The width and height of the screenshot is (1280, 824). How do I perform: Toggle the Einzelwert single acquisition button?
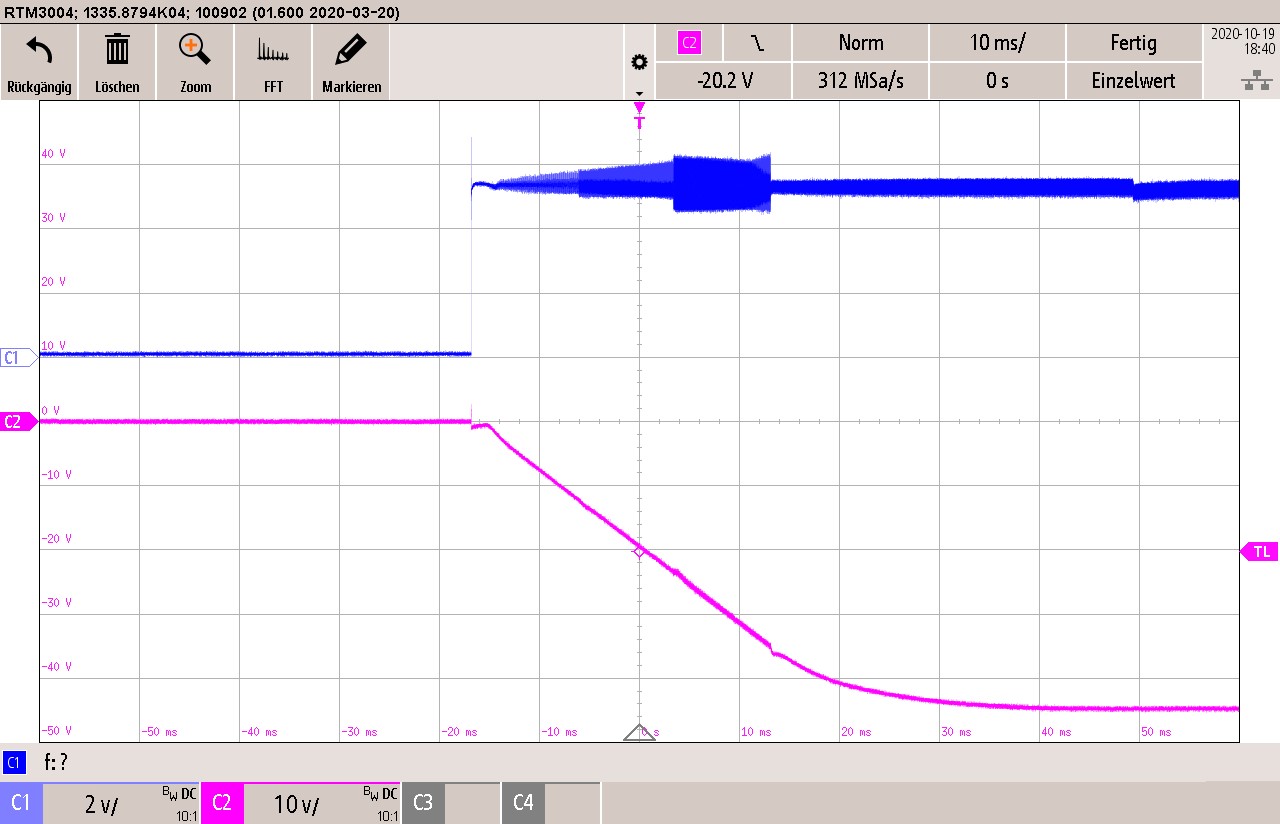point(1134,81)
